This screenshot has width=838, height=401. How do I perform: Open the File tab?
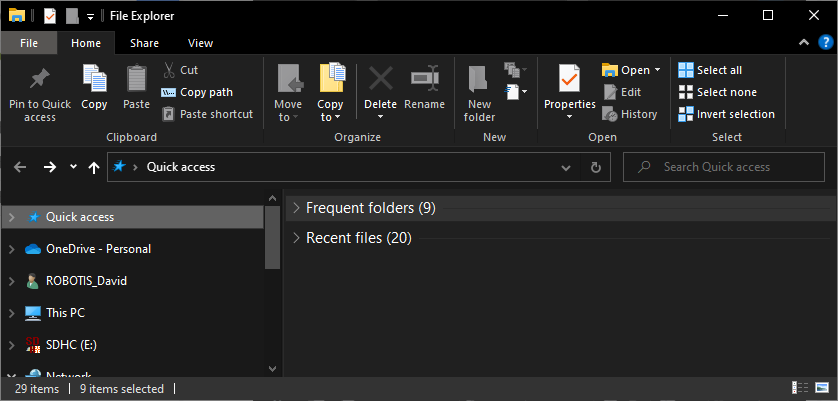tap(29, 43)
